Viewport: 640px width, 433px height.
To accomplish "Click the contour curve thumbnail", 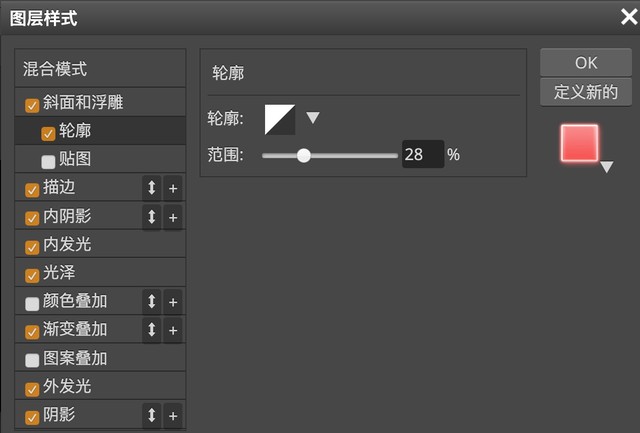I will (x=280, y=119).
